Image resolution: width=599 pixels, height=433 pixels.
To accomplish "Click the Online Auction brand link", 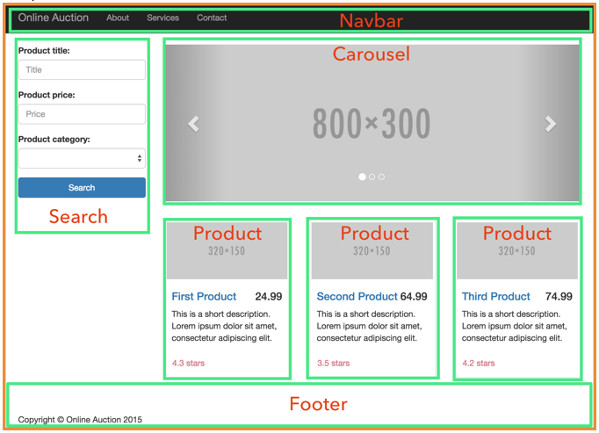I will [53, 18].
